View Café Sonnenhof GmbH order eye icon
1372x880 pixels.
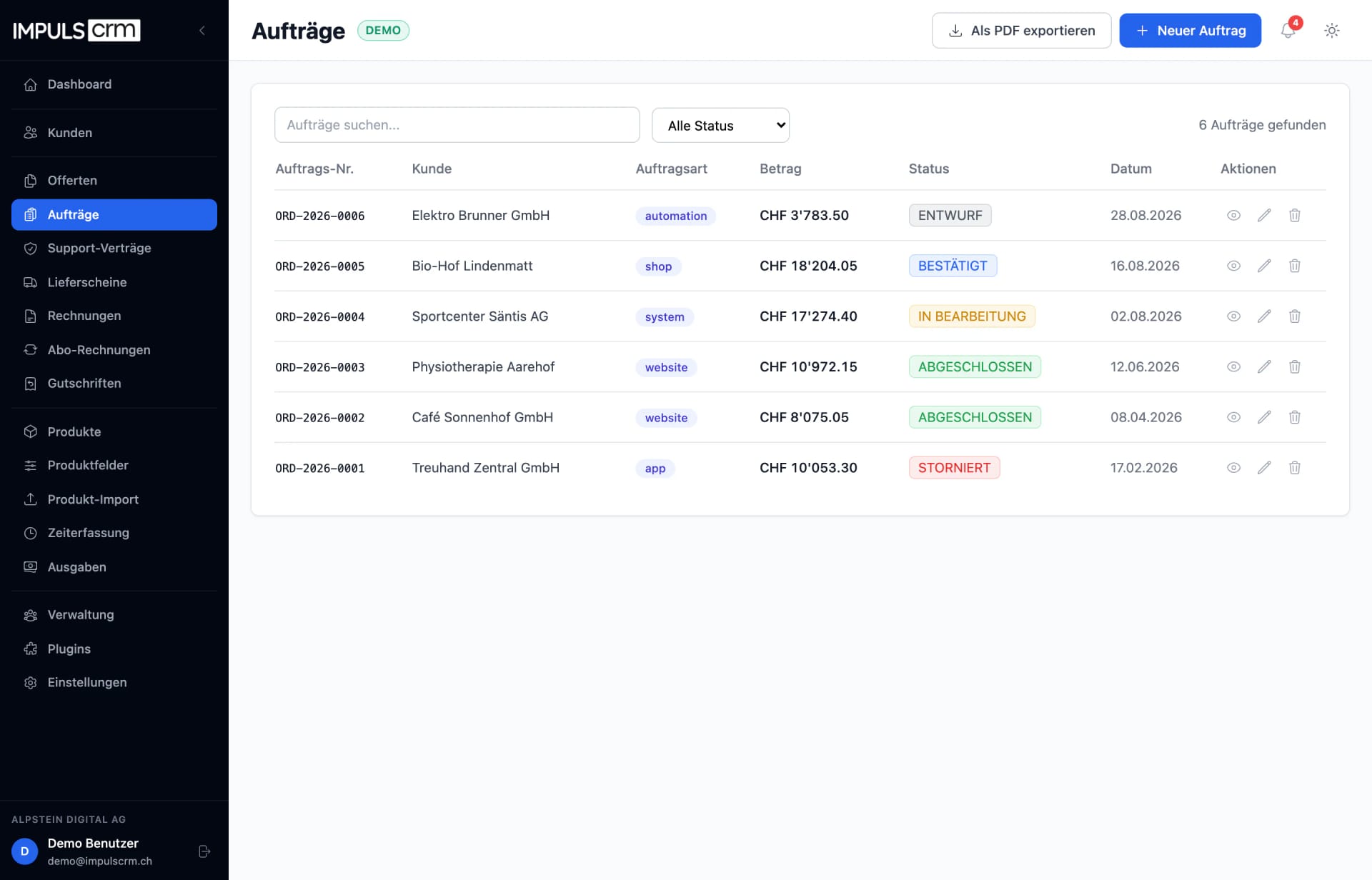point(1233,417)
